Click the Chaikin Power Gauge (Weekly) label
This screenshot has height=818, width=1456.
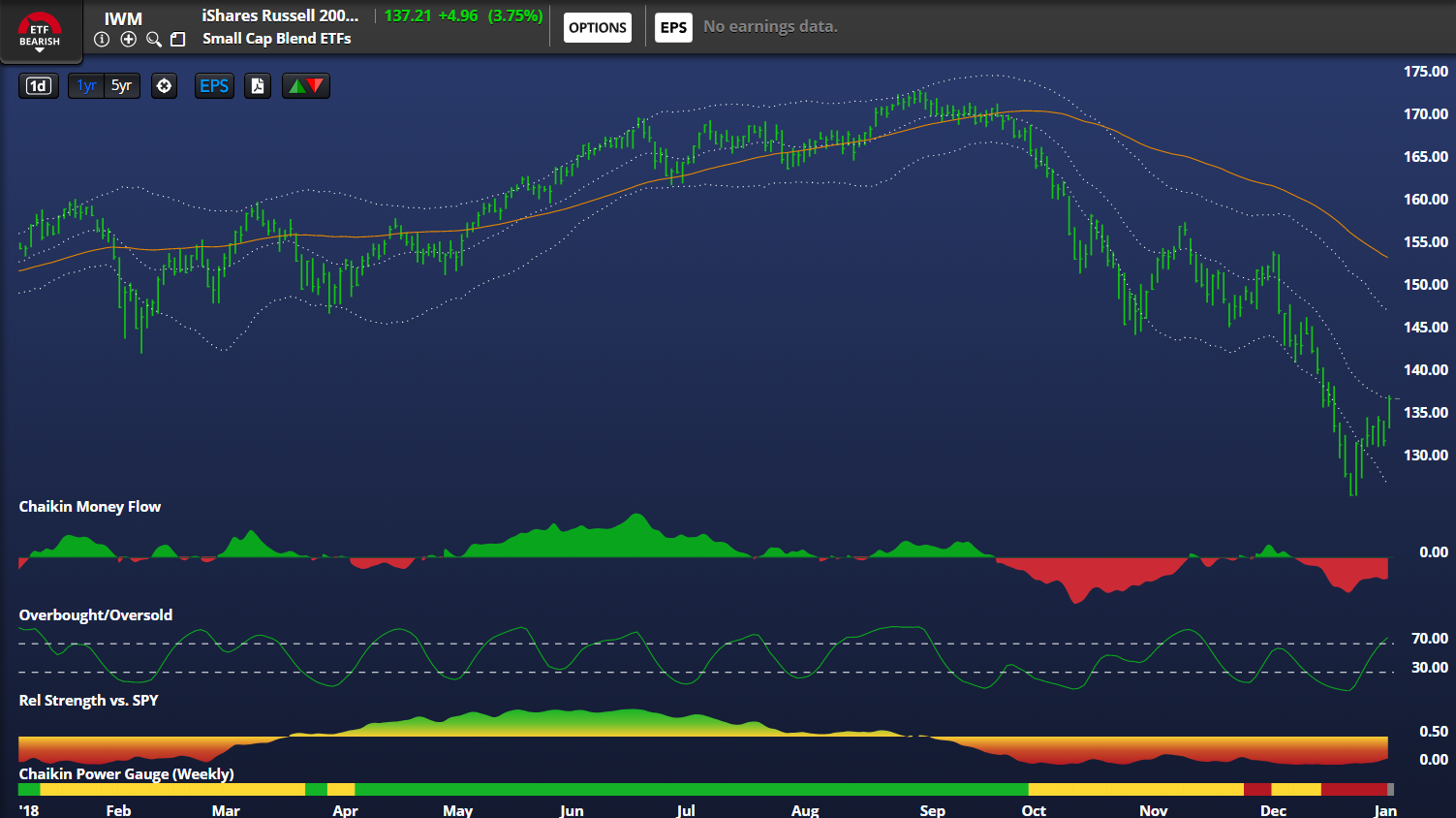(x=126, y=774)
